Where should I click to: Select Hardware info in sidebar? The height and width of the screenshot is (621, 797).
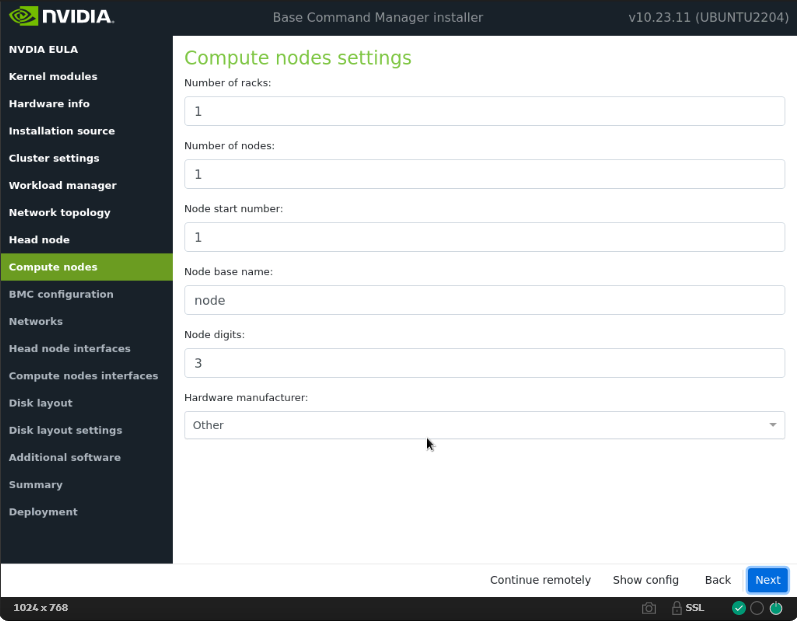click(x=49, y=104)
